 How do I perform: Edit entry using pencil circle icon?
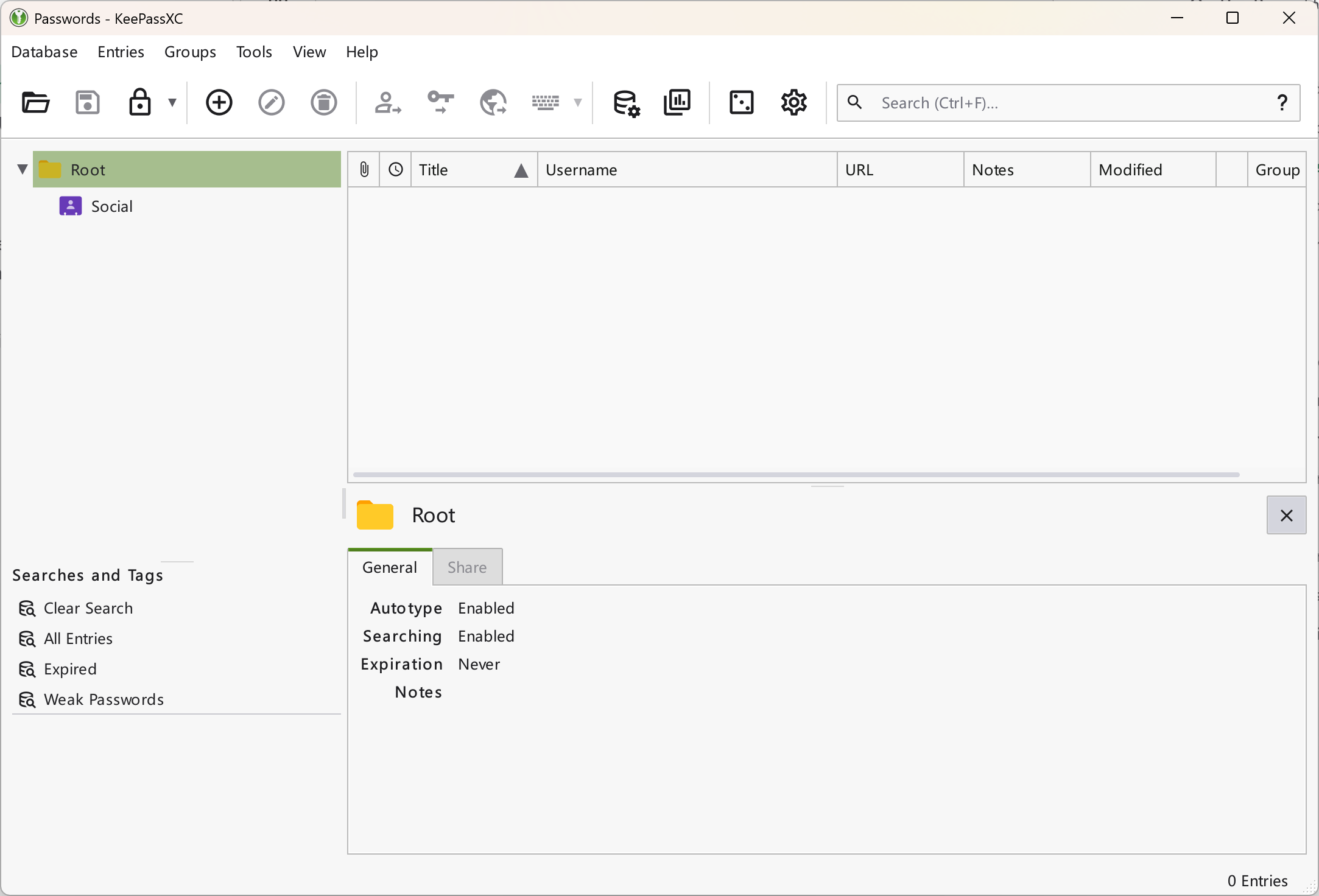point(272,102)
